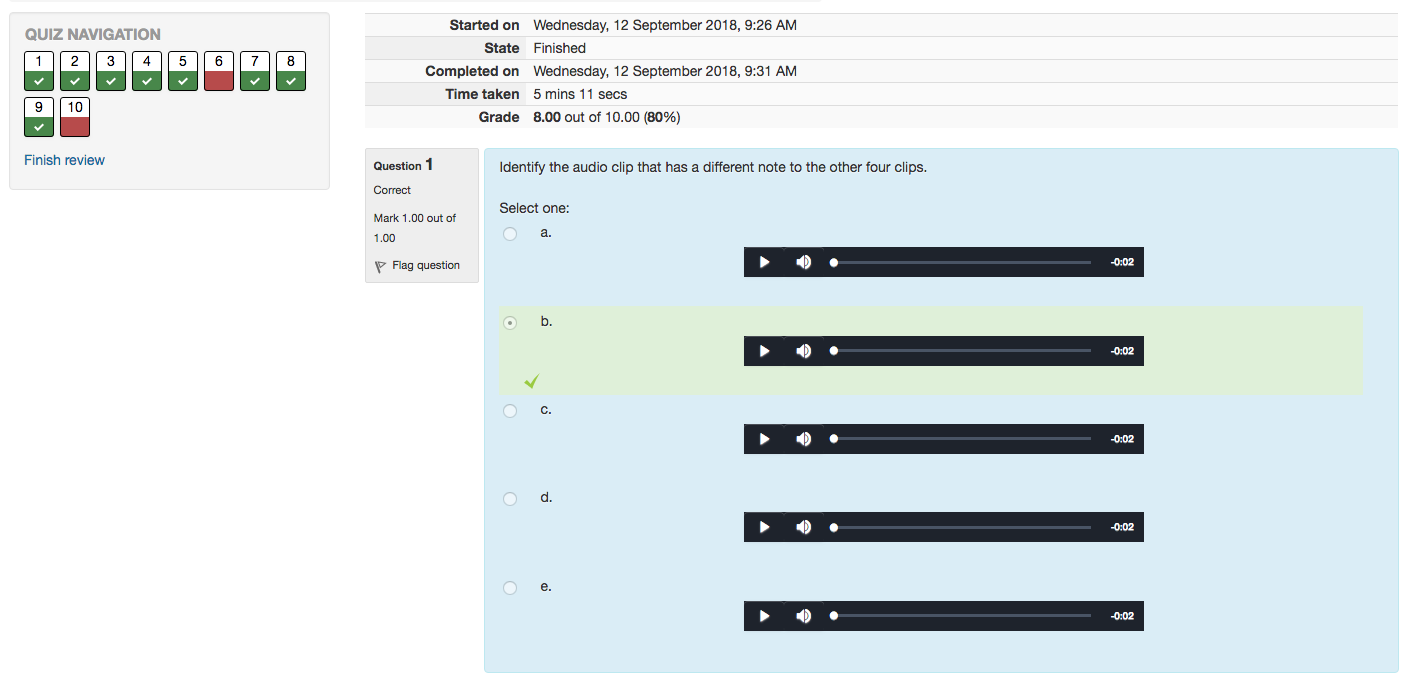Seek on the progress bar of clip b

point(960,351)
